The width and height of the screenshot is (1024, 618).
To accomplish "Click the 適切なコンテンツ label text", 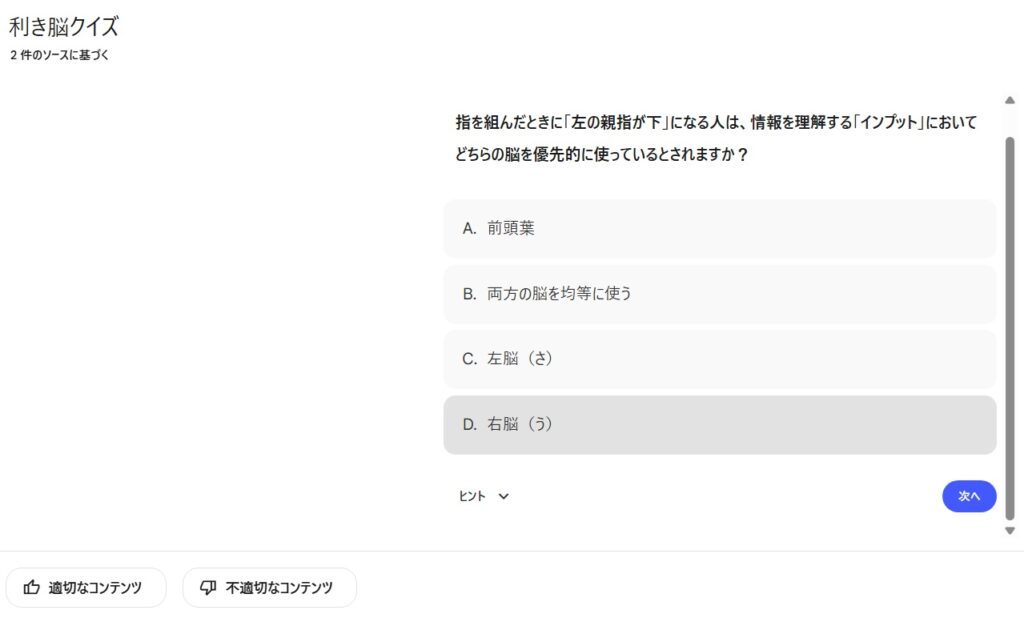I will (95, 588).
